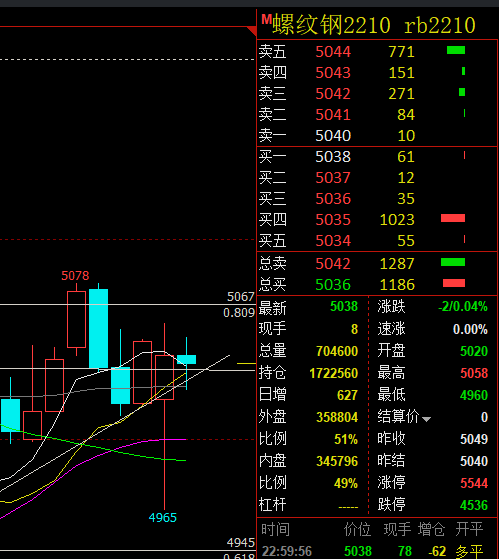This screenshot has height=559, width=499.
Task: Click the 买四 quantity 1023
Action: point(397,220)
